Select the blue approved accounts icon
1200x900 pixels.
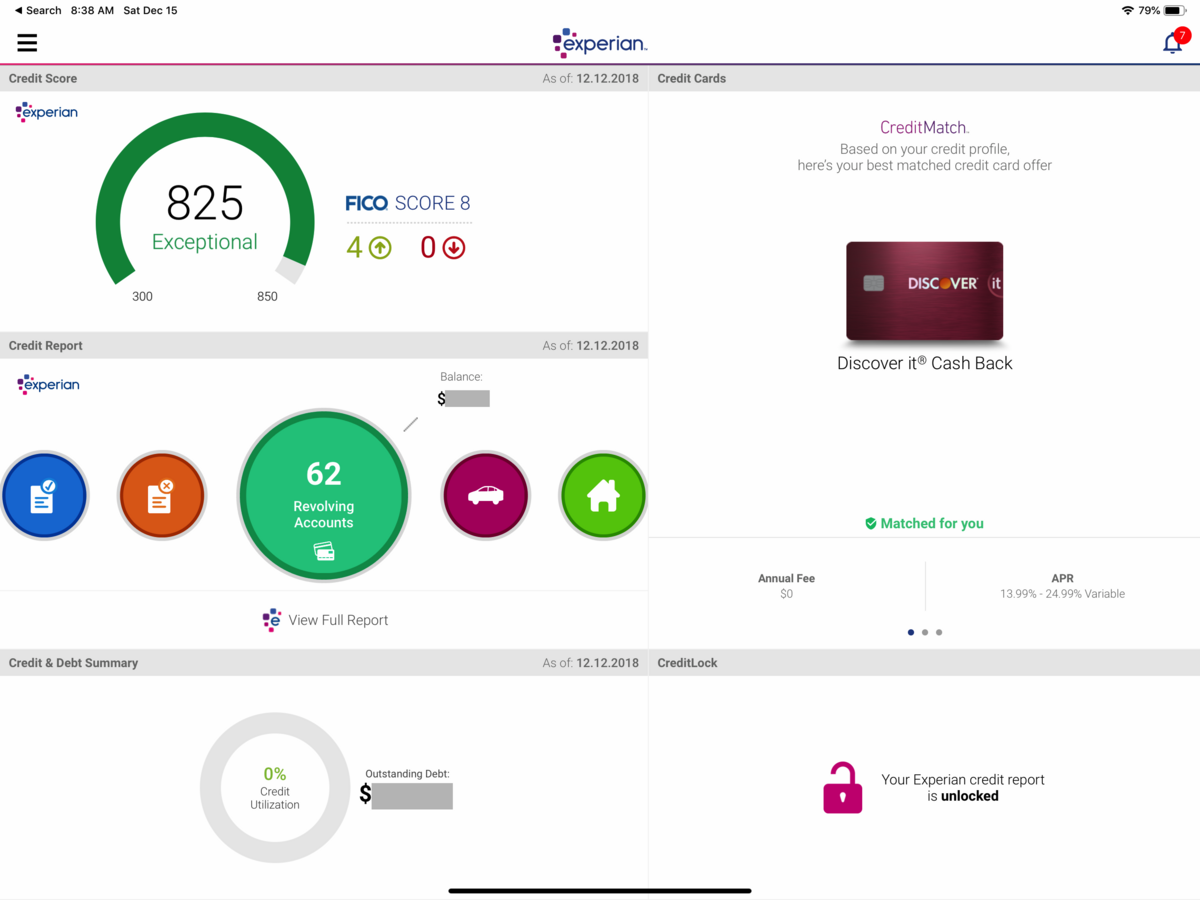tap(45, 495)
